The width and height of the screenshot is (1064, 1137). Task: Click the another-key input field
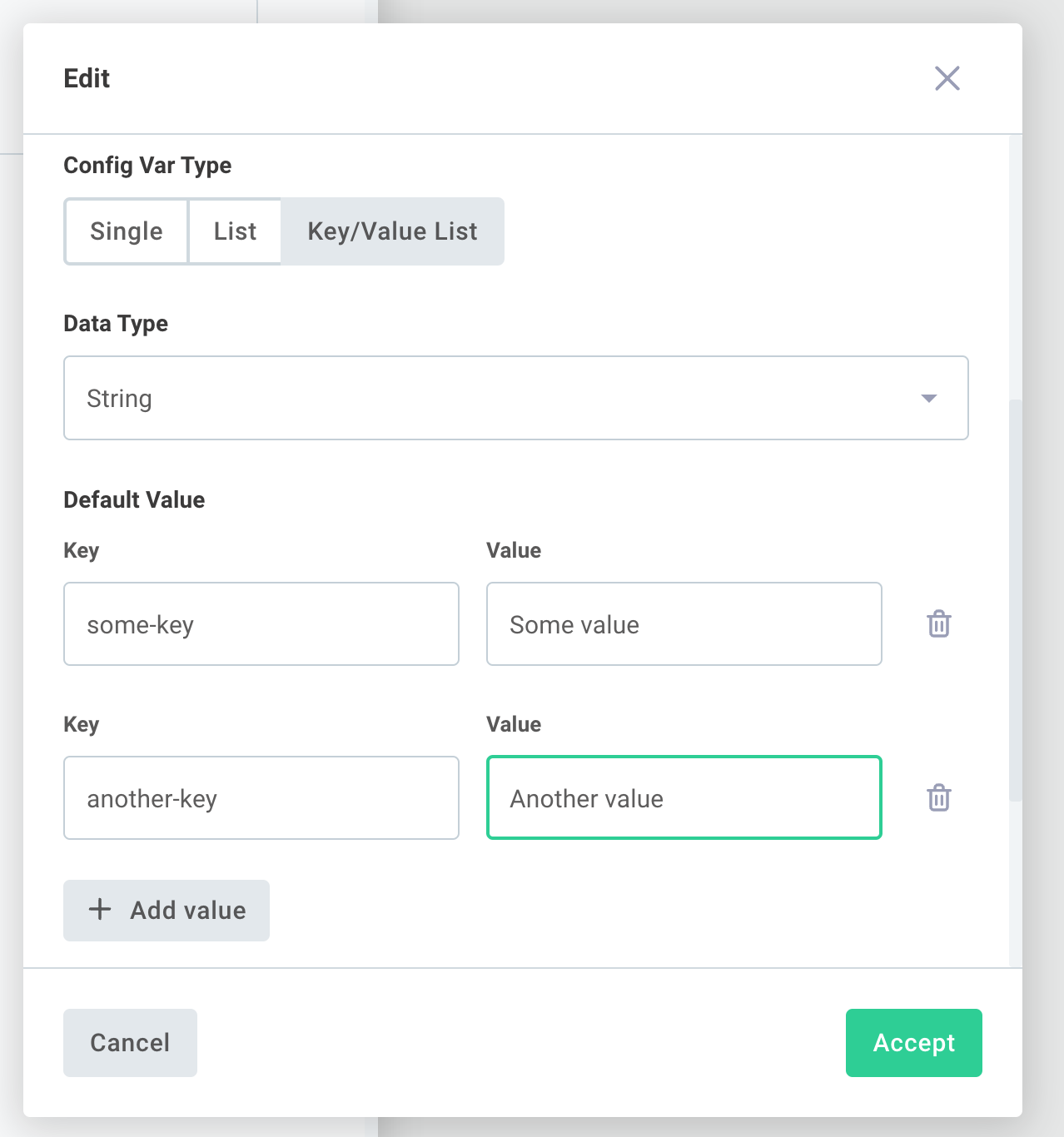(261, 797)
